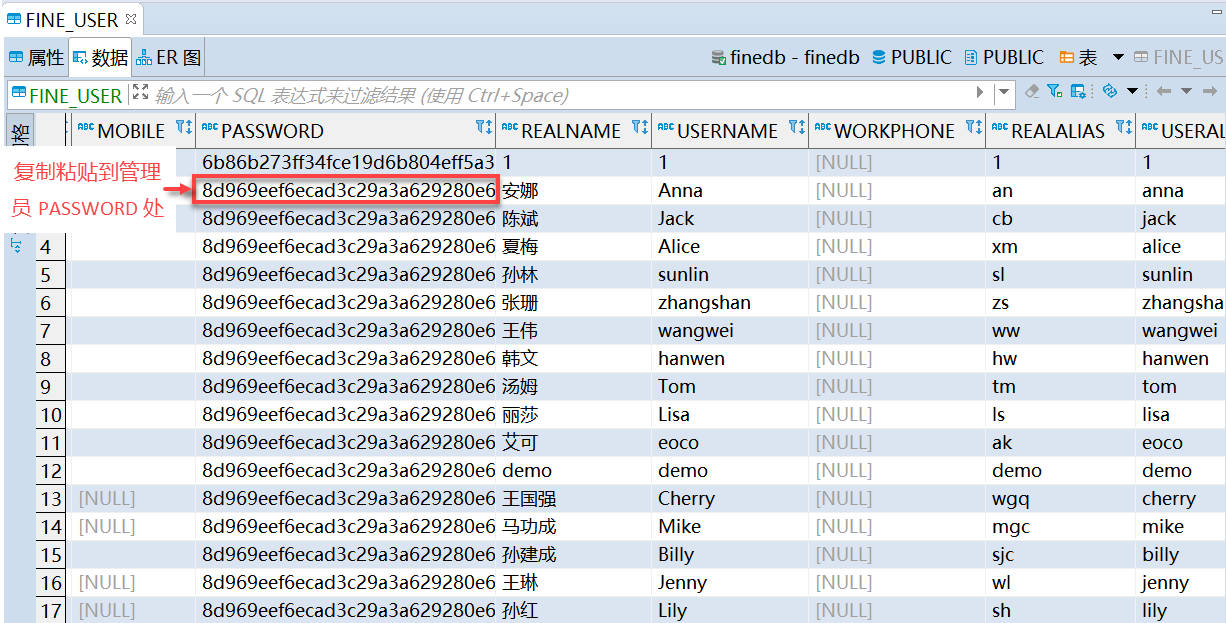Apply the filter with the play arrow
The width and height of the screenshot is (1226, 623).
click(x=980, y=92)
